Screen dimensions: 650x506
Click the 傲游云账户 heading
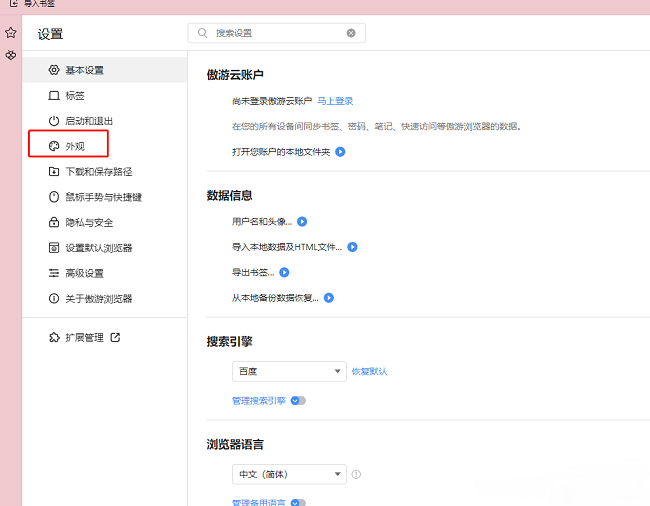pos(235,75)
